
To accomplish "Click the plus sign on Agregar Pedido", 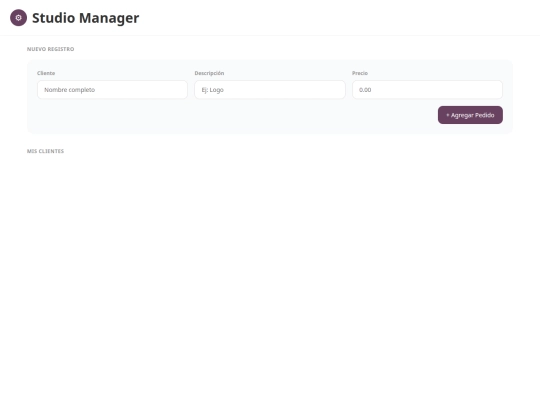I will click(448, 115).
